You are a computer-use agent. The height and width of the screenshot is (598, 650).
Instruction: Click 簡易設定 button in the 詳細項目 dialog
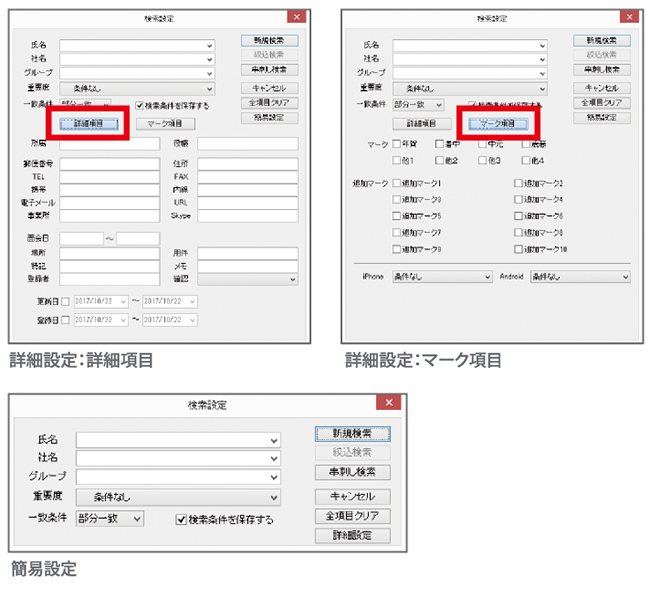pos(269,118)
